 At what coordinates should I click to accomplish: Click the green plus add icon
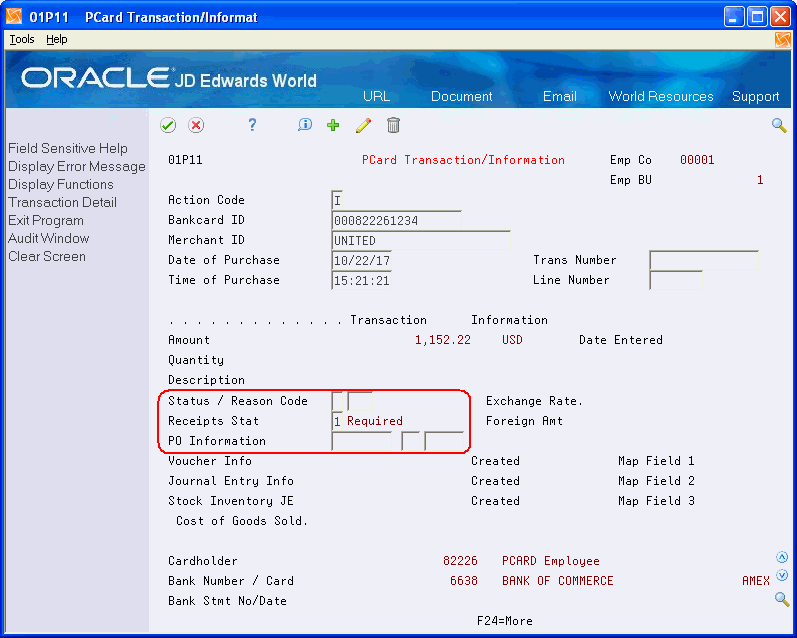click(333, 125)
